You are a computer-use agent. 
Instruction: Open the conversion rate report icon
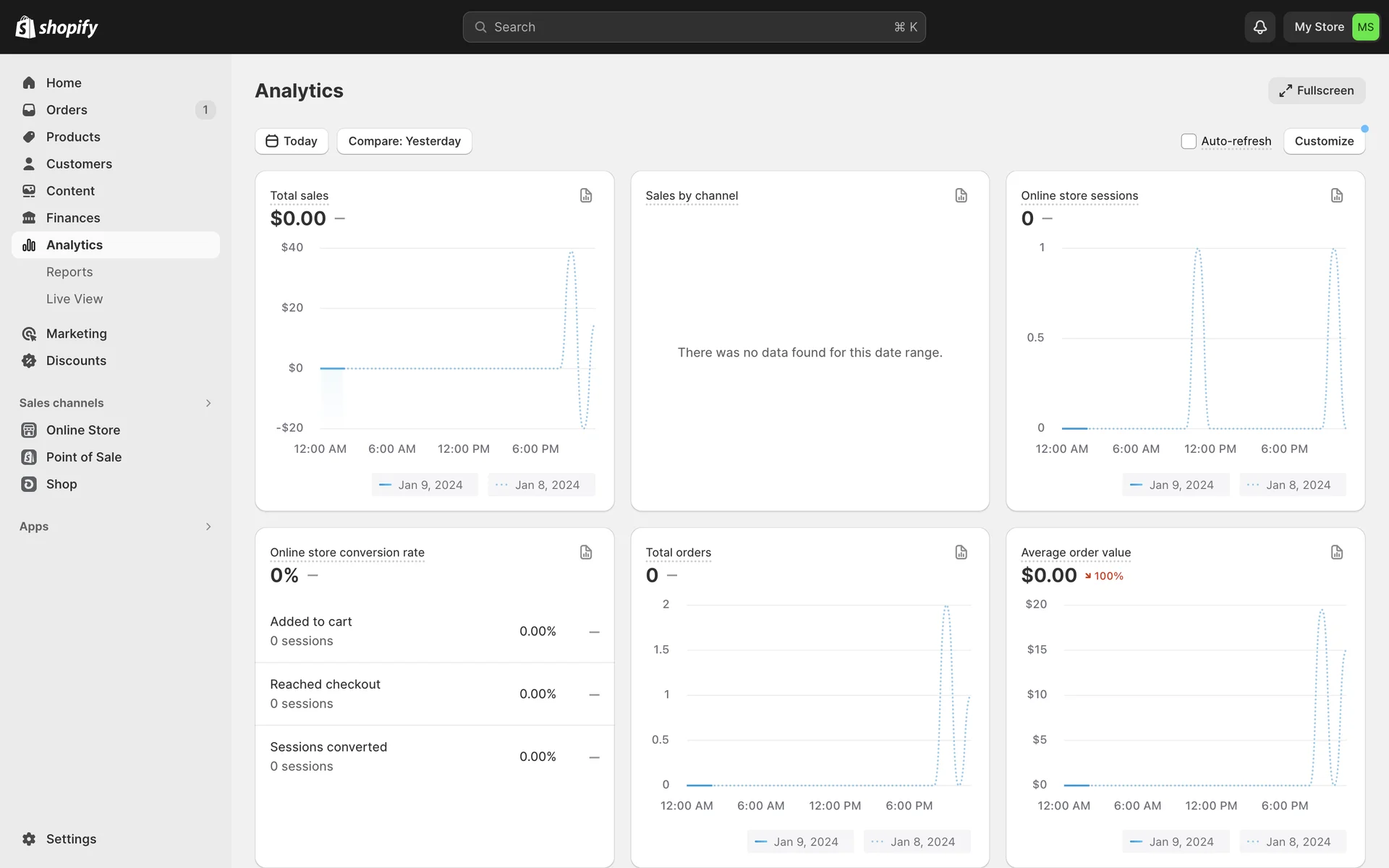(x=586, y=553)
